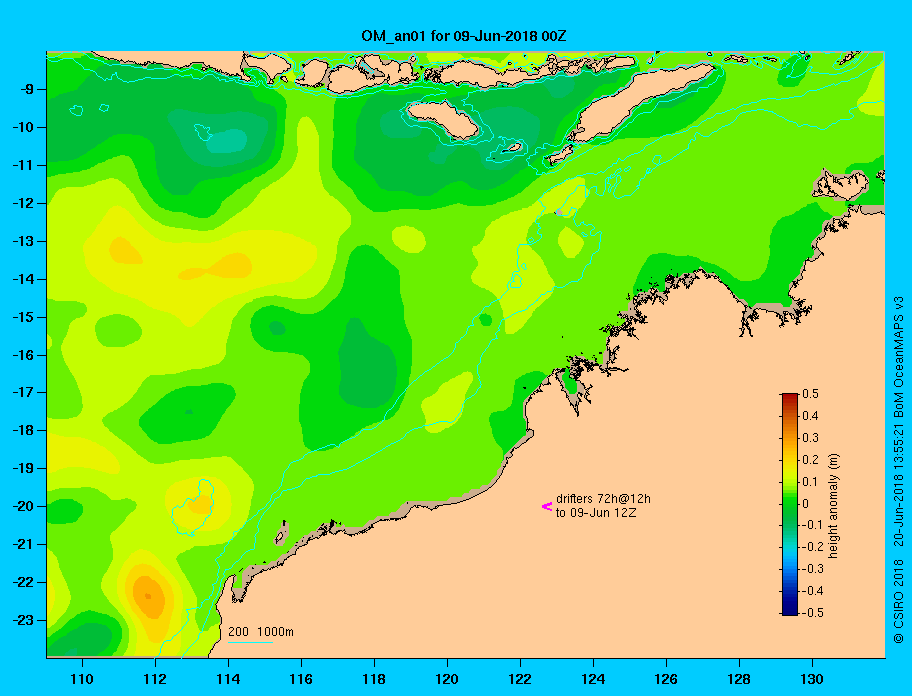Click the timestamp "20-Jun-2018 13:55:21"
The height and width of the screenshot is (696, 912).
(899, 485)
